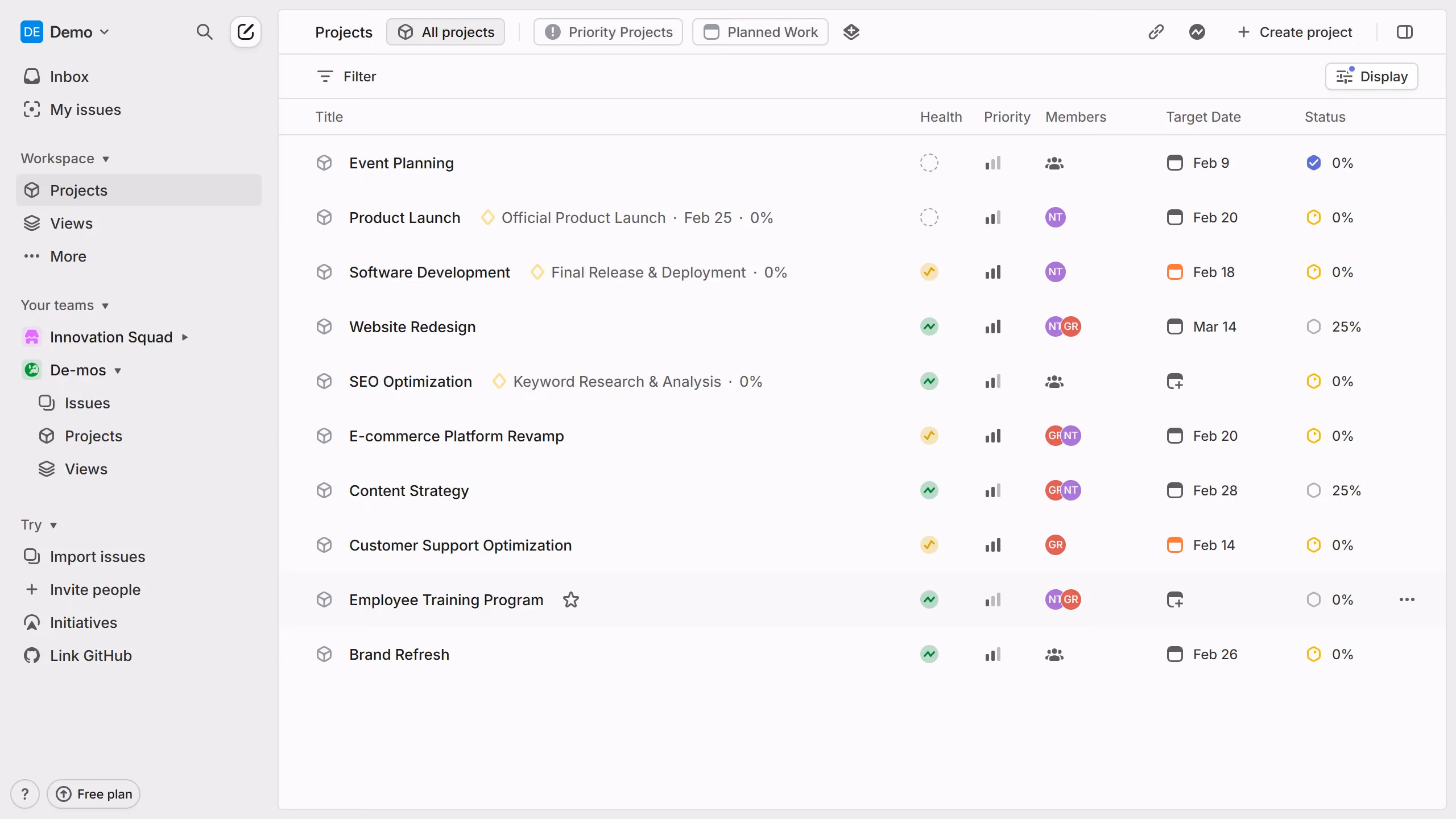The height and width of the screenshot is (819, 1456).
Task: Open more options for Employee Training Program
Action: coord(1407,599)
